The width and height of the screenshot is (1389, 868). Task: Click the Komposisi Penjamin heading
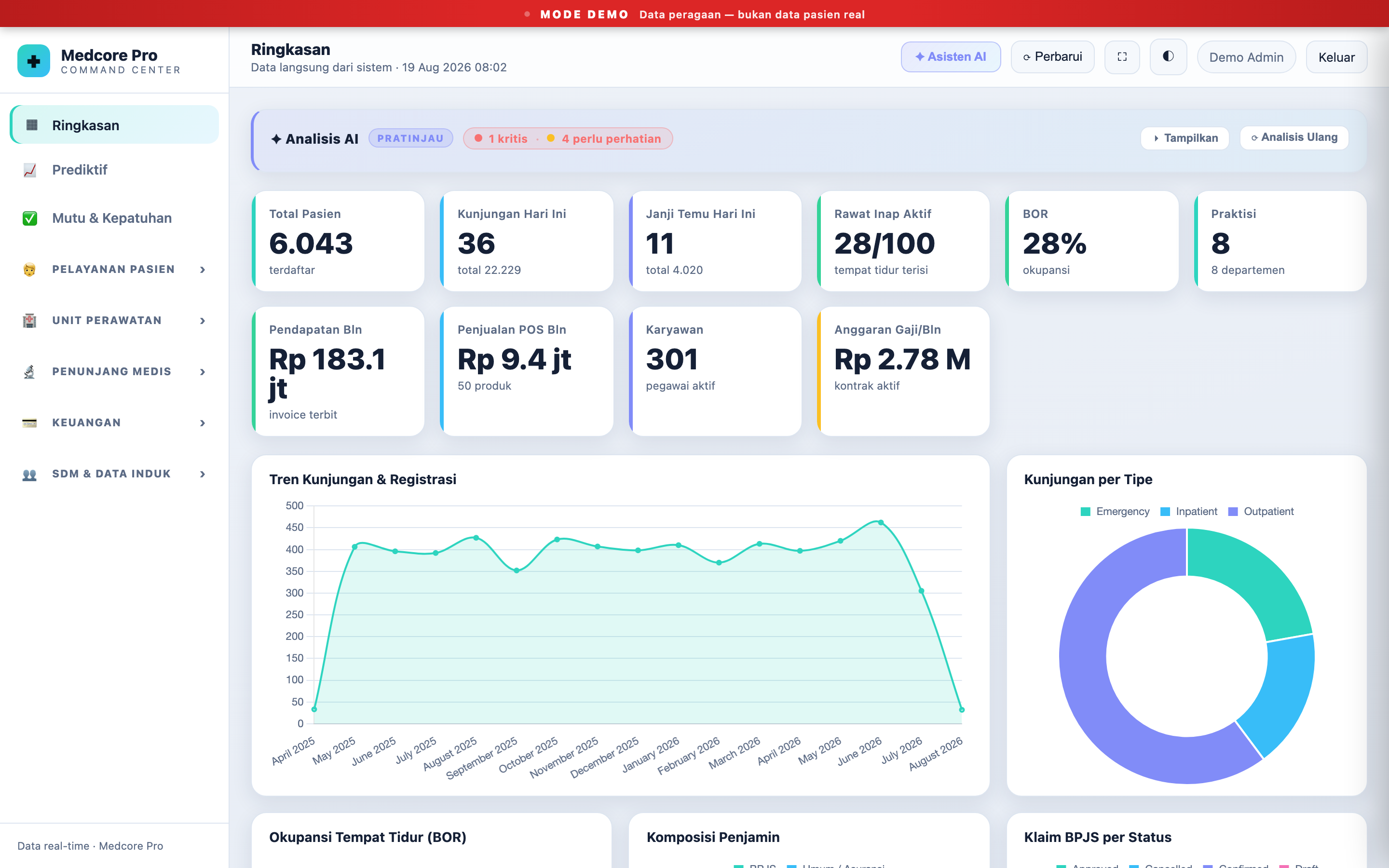click(x=713, y=837)
